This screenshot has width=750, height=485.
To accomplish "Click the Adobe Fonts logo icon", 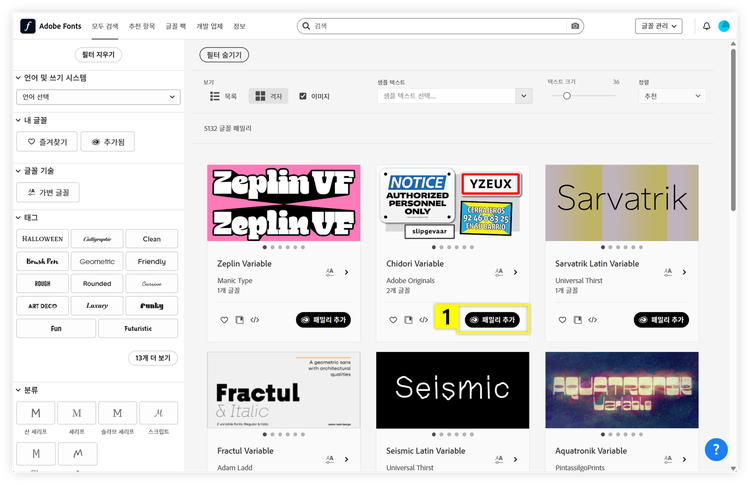I will [x=28, y=26].
